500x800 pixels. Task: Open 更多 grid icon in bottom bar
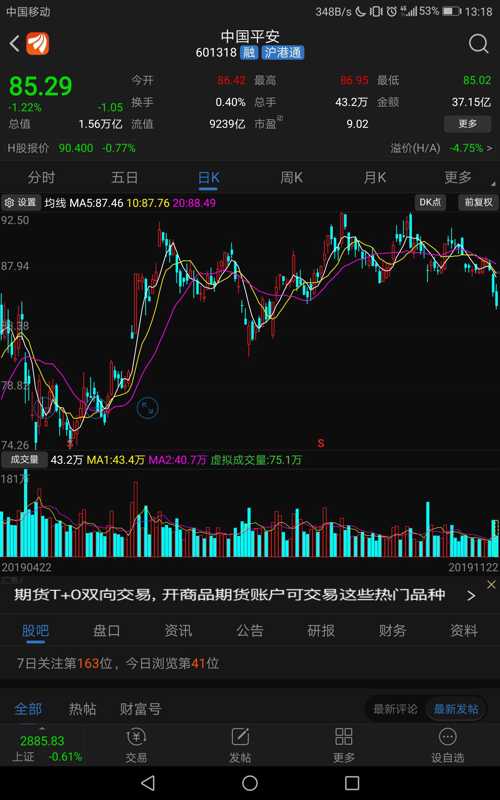coord(343,745)
